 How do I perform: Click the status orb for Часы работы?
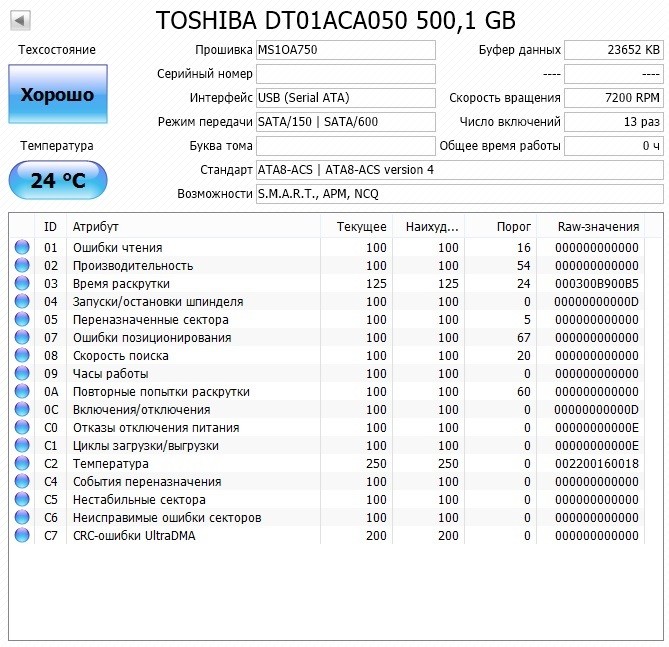coord(22,373)
